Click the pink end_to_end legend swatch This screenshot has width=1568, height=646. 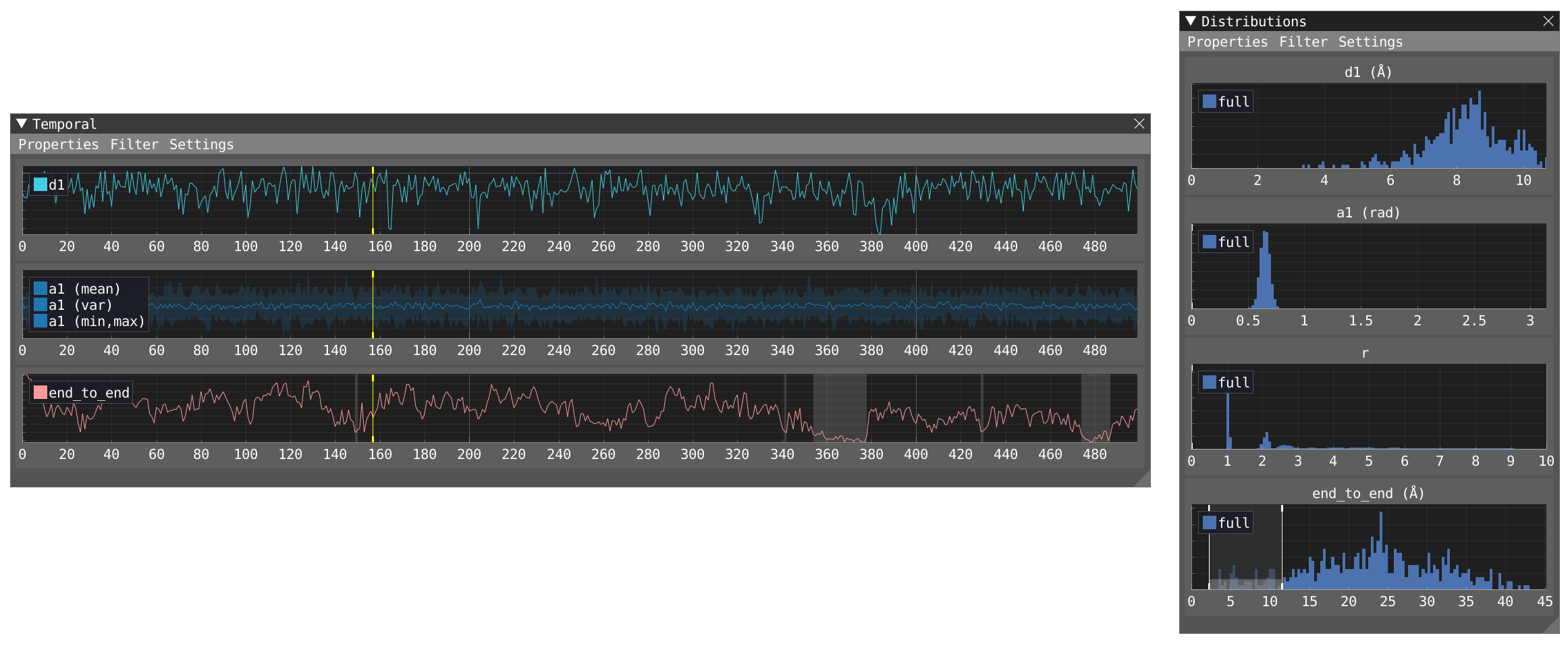(x=40, y=392)
